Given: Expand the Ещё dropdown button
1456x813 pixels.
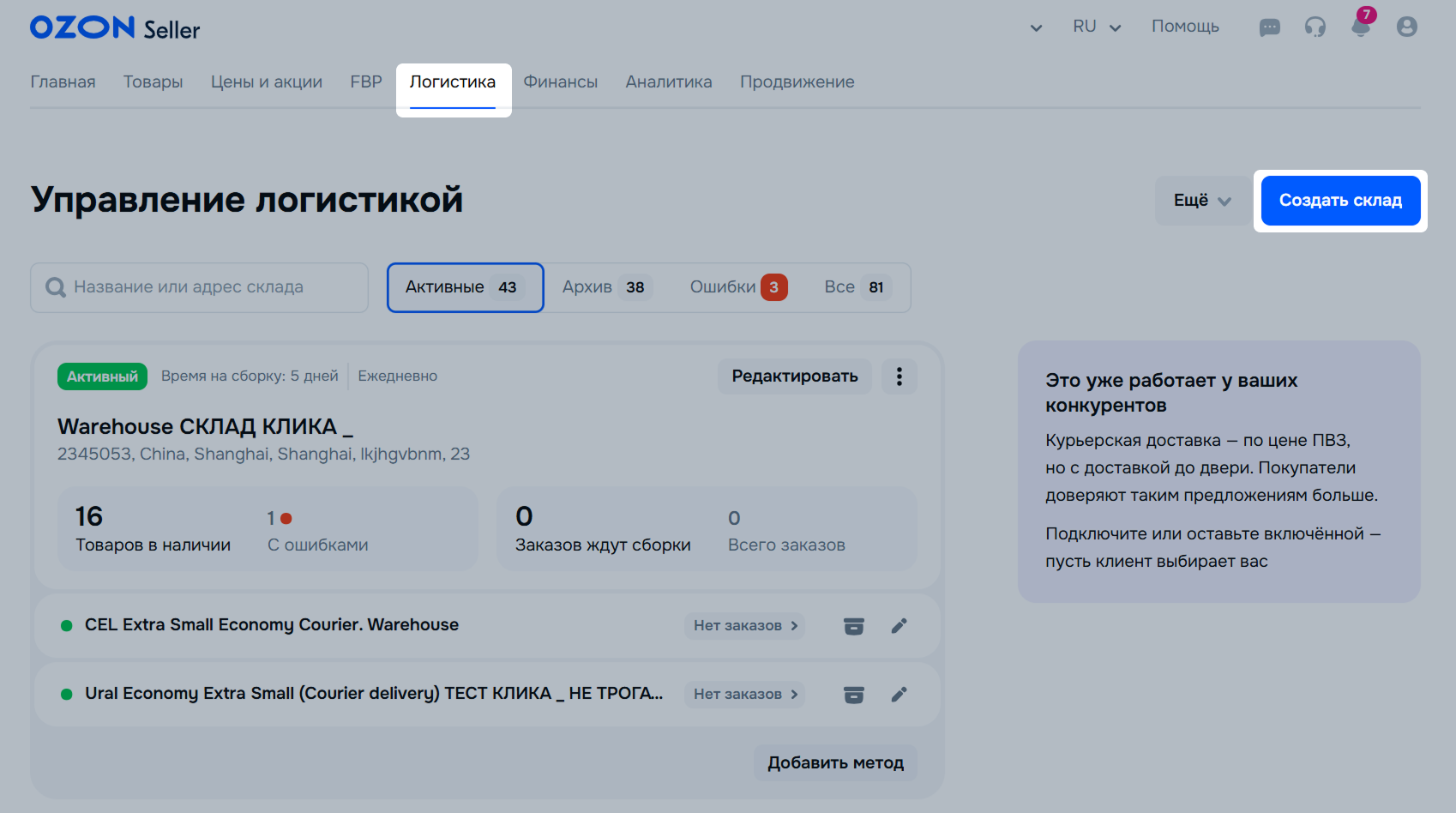Looking at the screenshot, I should click(x=1201, y=201).
